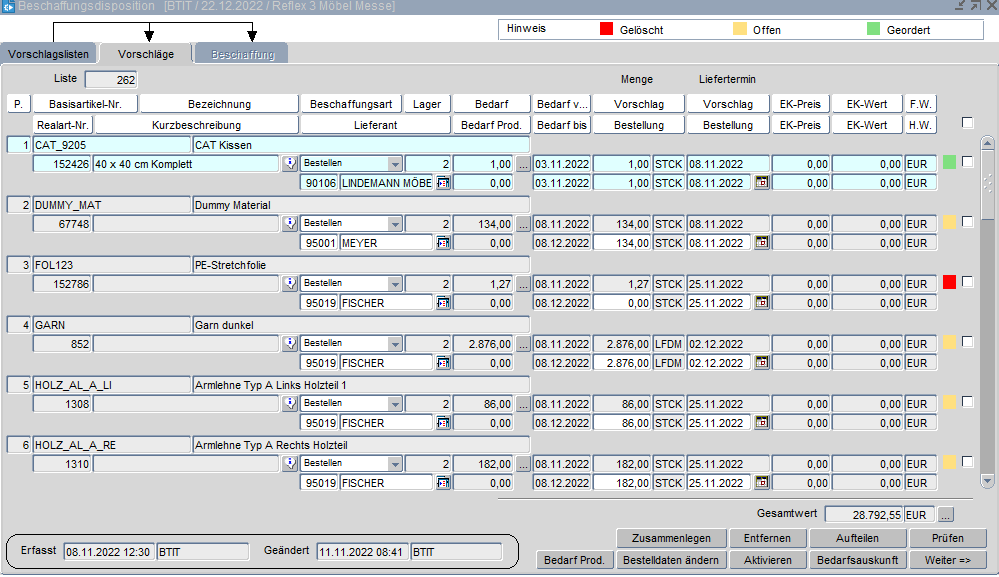Open supplier lookup icon next to LINDEMANN MÖBE

(443, 183)
